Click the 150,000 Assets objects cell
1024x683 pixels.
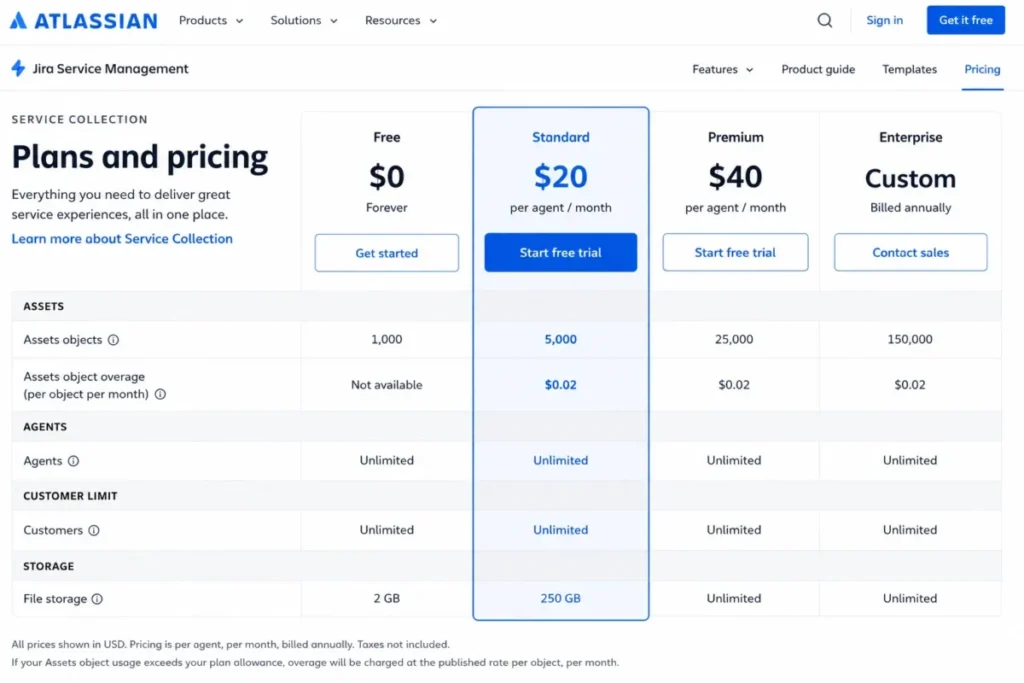pos(910,340)
